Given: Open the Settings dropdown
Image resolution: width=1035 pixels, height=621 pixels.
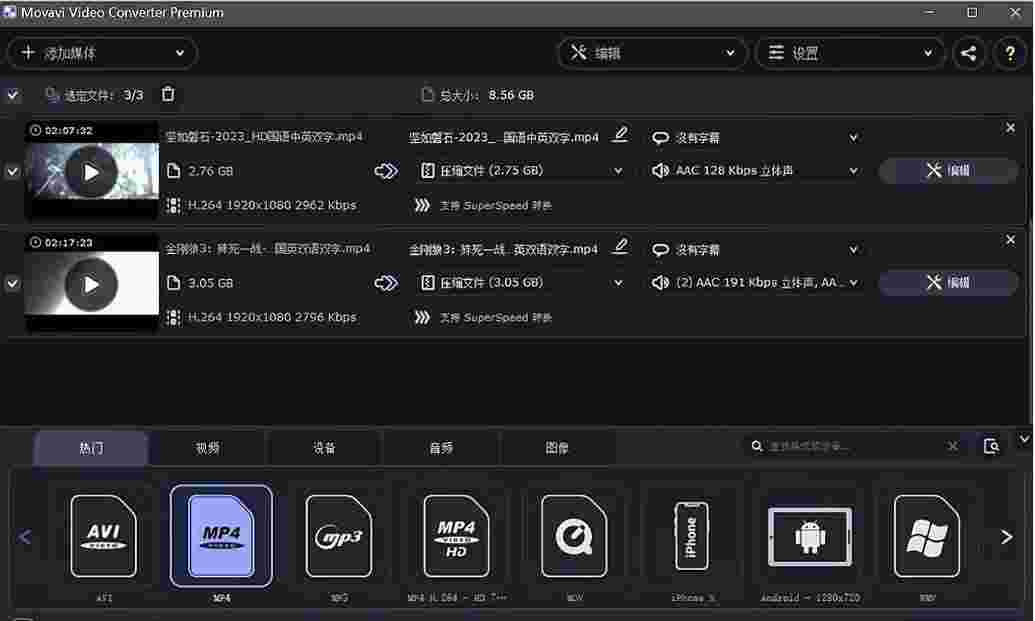Looking at the screenshot, I should [850, 53].
